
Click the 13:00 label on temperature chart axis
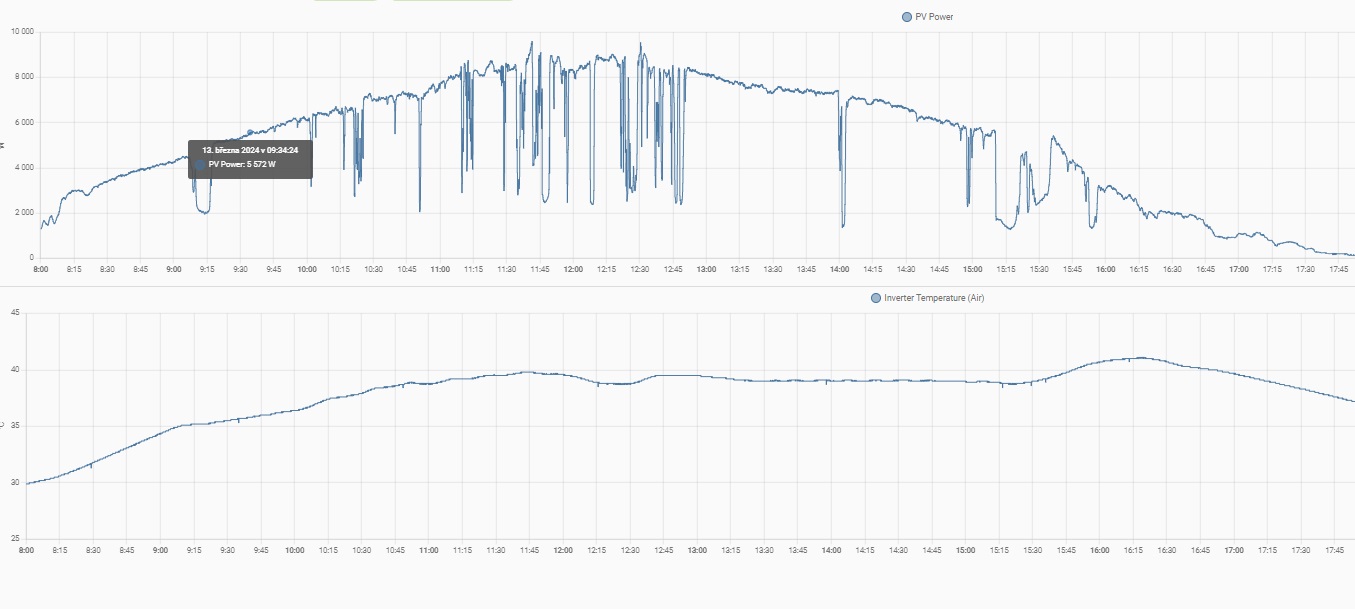click(697, 550)
